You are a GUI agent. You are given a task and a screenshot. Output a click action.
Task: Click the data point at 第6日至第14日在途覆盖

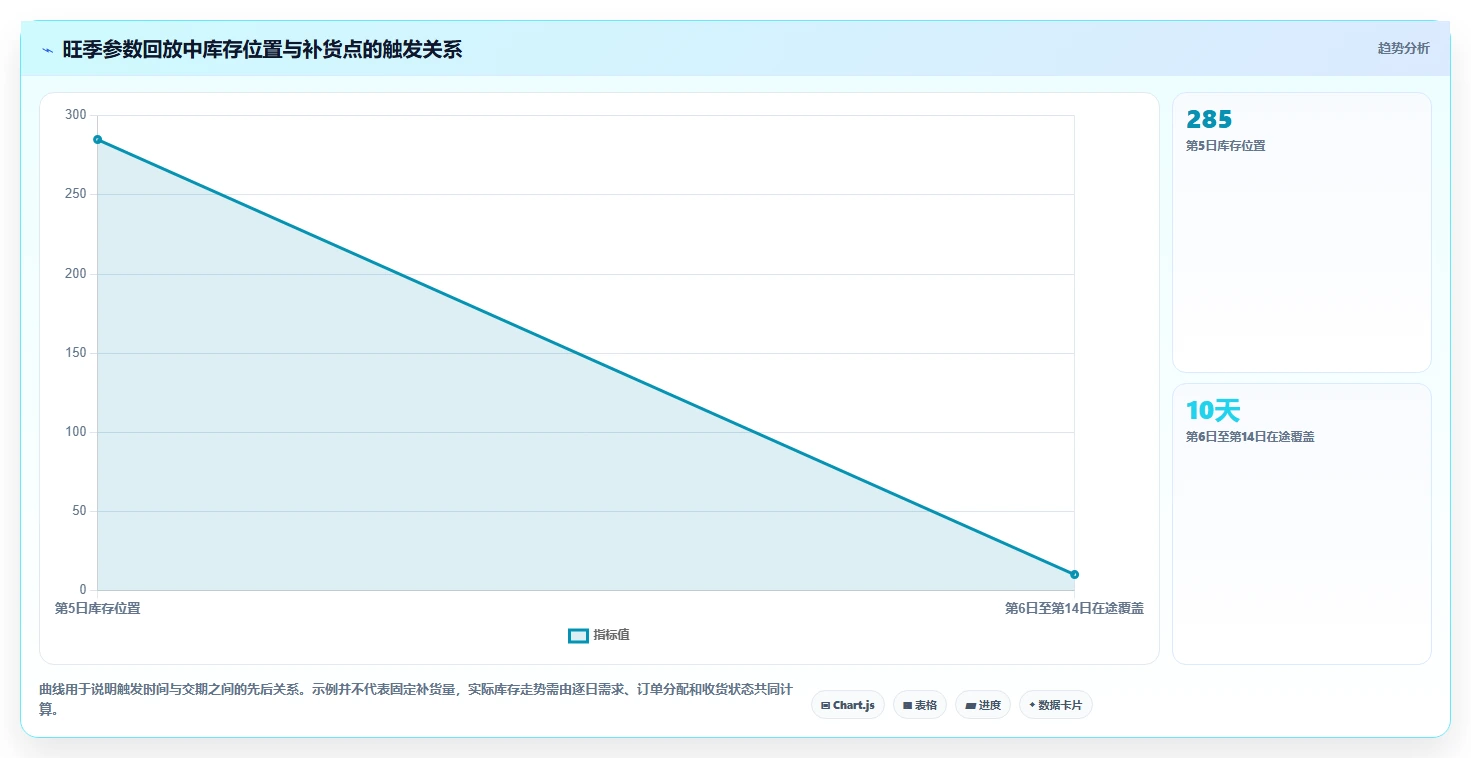tap(1074, 574)
